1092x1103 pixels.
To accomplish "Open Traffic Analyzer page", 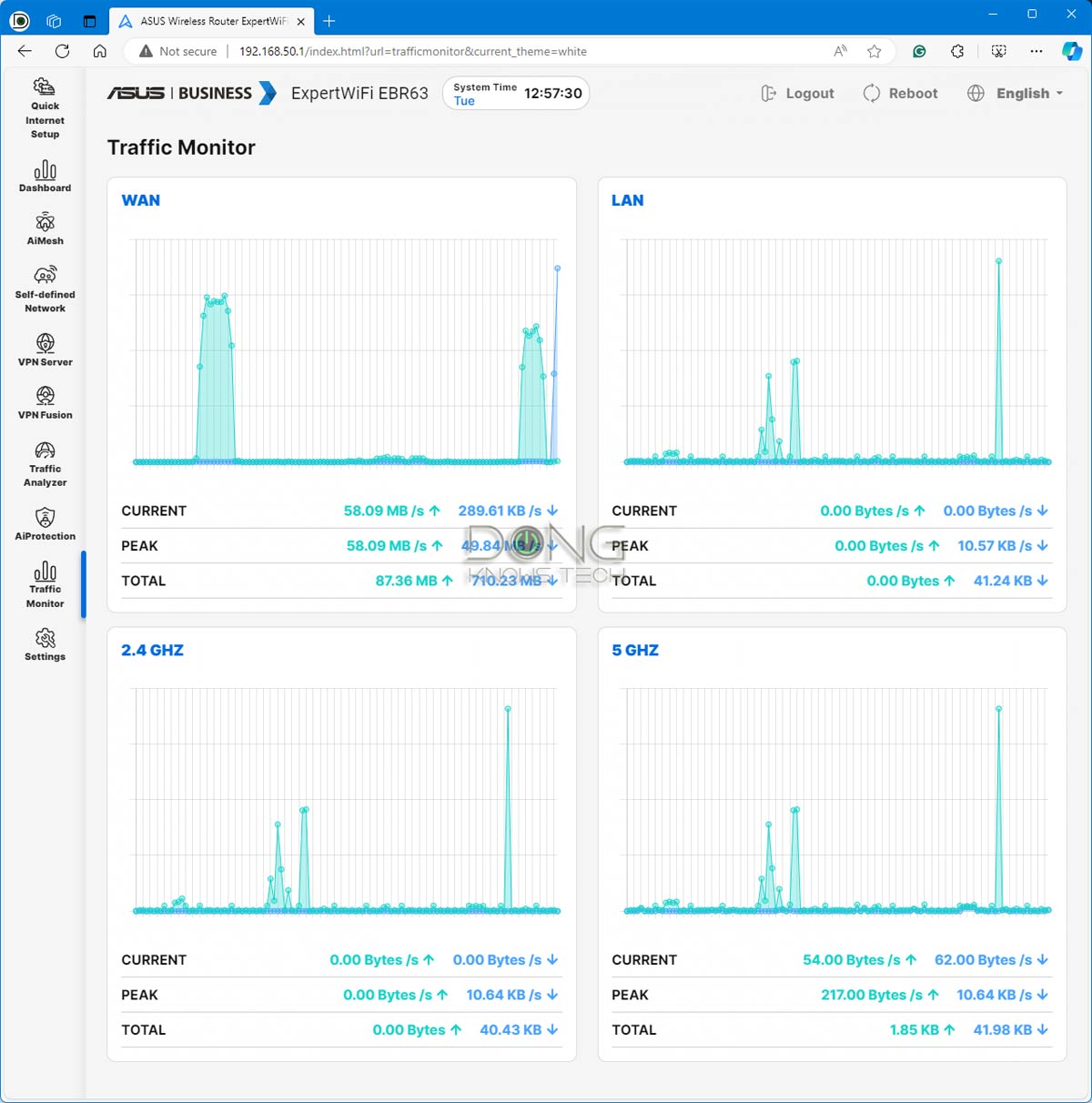I will (x=45, y=463).
